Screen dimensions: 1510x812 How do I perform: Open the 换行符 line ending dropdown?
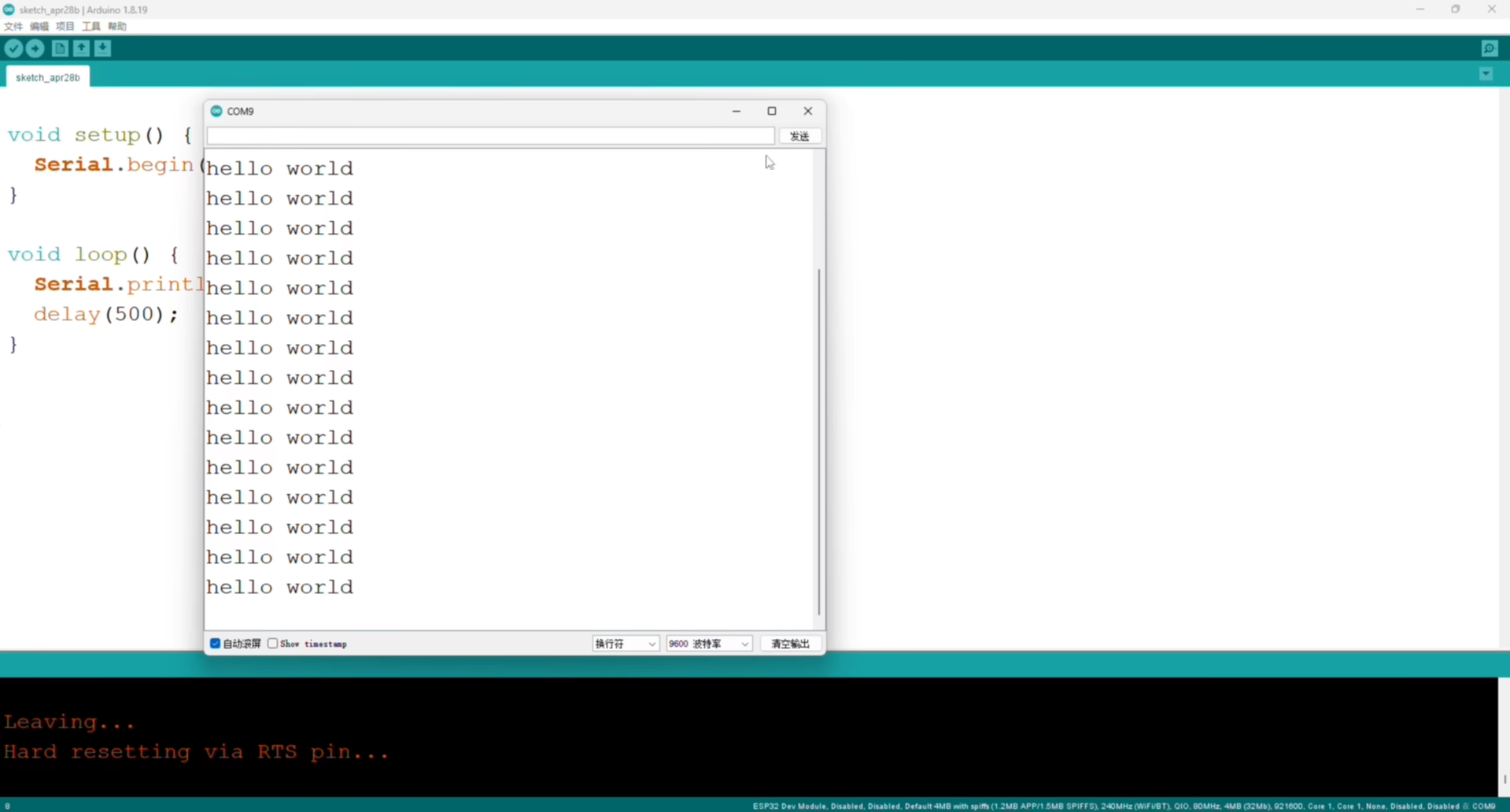[625, 644]
